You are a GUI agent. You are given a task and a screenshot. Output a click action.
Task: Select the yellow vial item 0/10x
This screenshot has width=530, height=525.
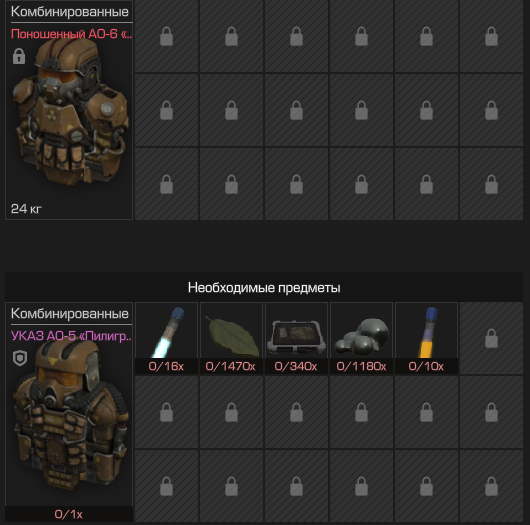pos(426,338)
